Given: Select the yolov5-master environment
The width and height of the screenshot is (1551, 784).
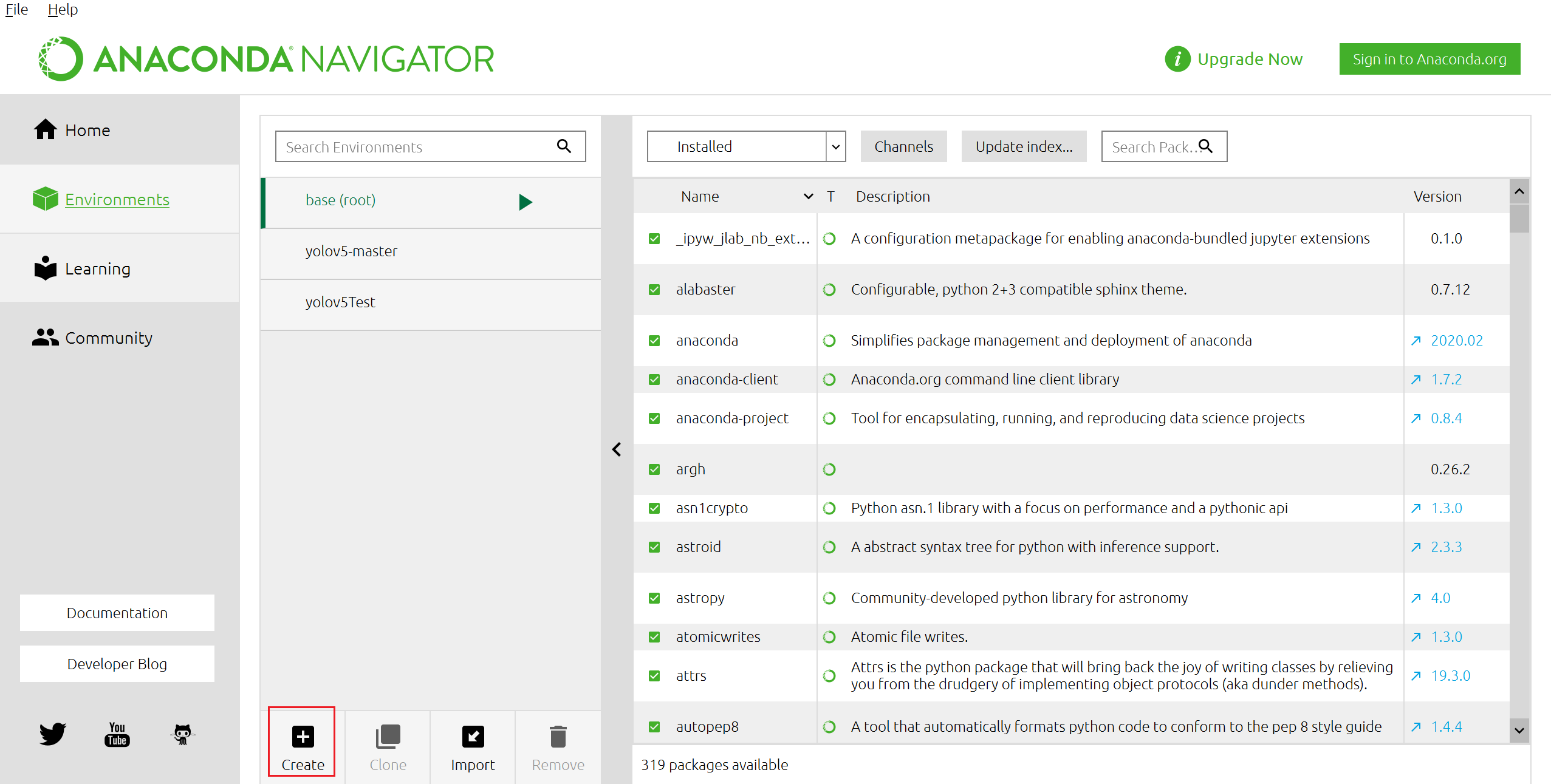Looking at the screenshot, I should coord(430,254).
